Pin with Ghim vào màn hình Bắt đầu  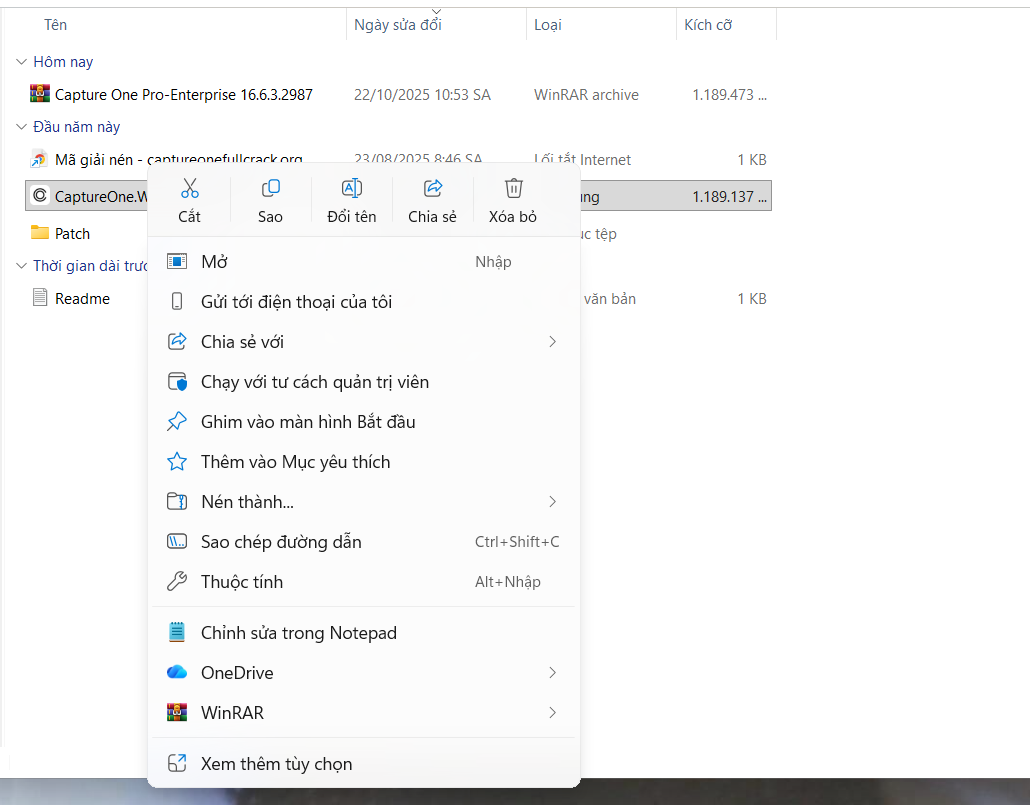[307, 422]
